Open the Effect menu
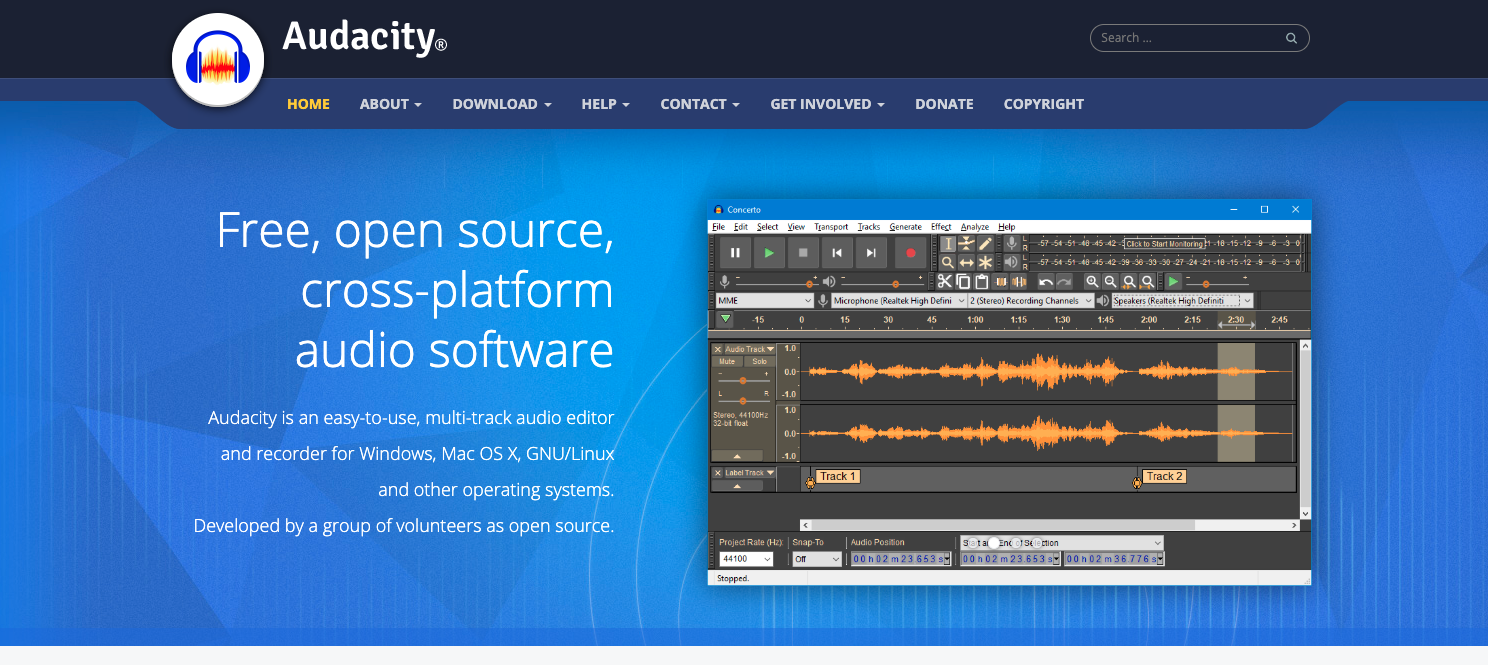The image size is (1488, 665). click(941, 227)
